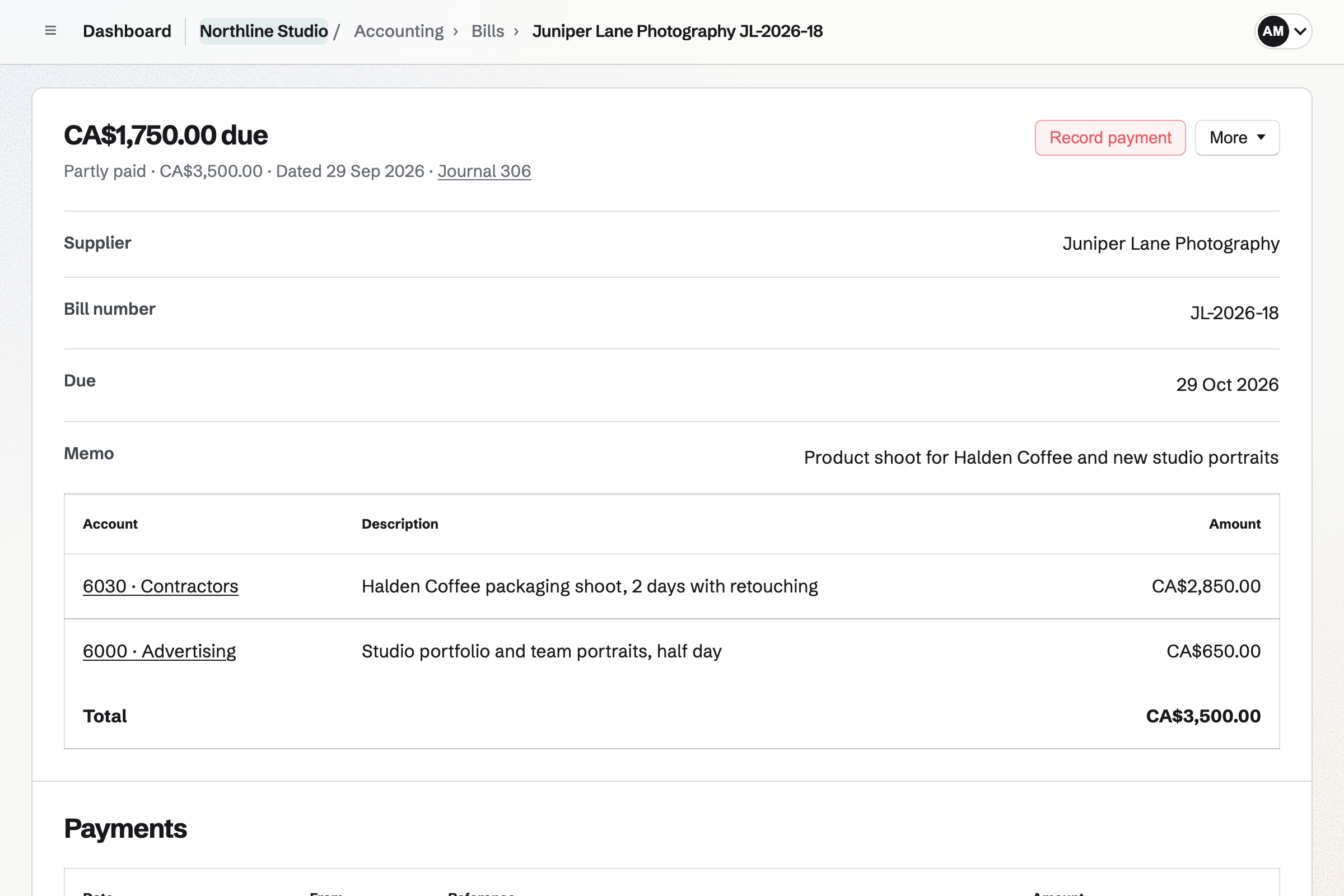Open the 6030 · Contractors account
Viewport: 1344px width, 896px height.
tap(161, 586)
